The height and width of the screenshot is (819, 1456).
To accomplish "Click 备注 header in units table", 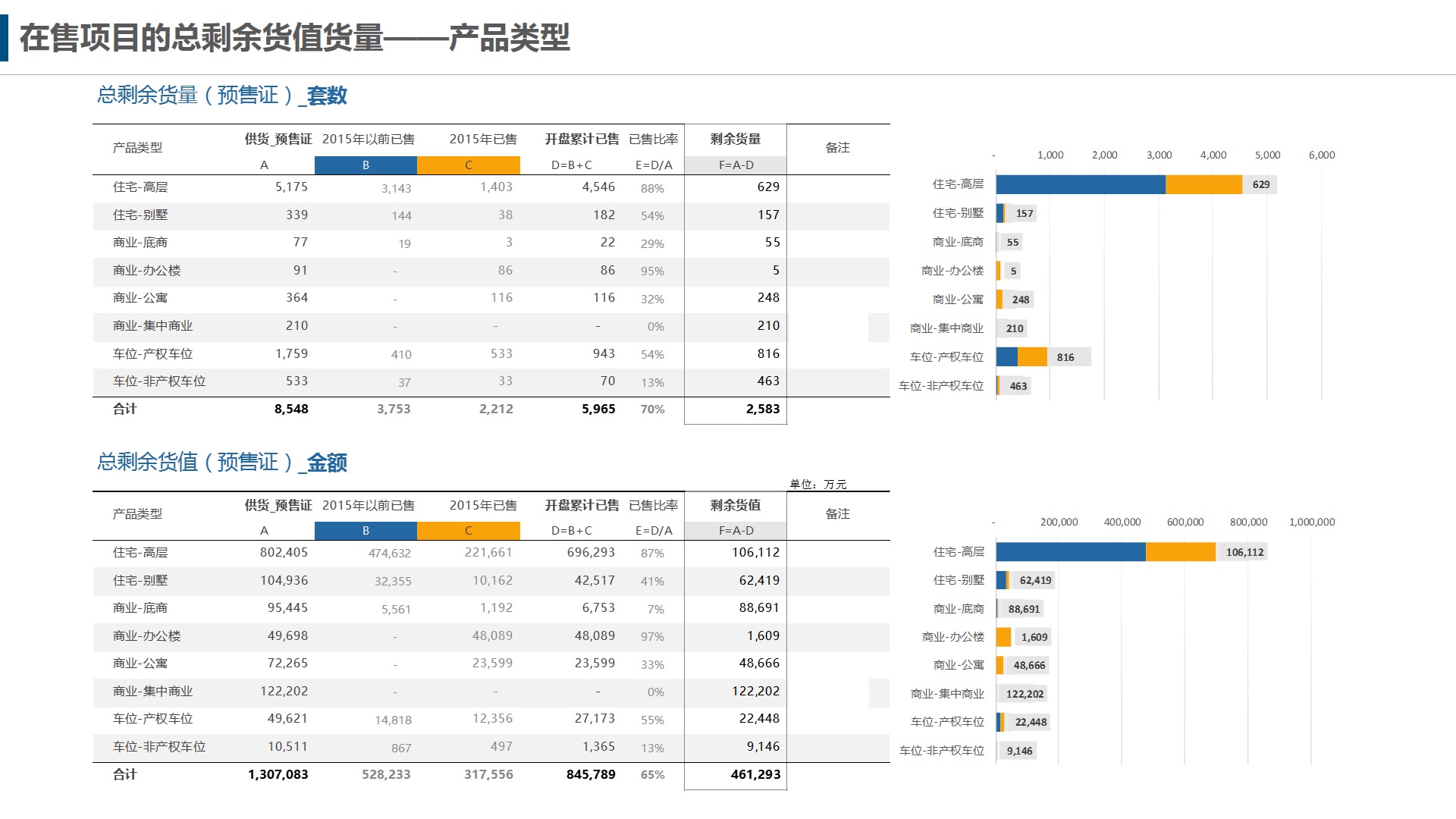I will click(837, 147).
